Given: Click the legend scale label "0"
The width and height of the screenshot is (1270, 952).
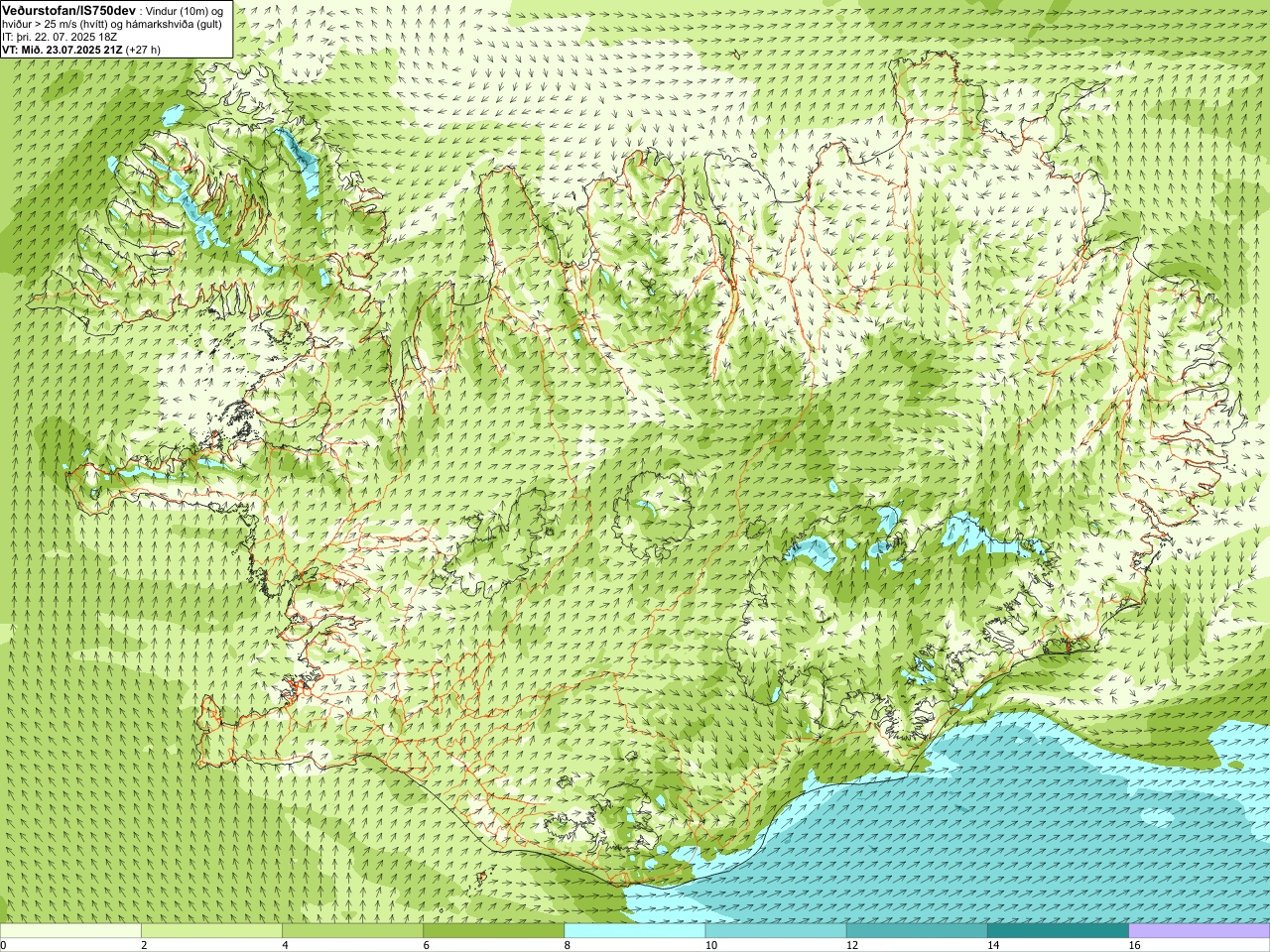Looking at the screenshot, I should click(4, 945).
